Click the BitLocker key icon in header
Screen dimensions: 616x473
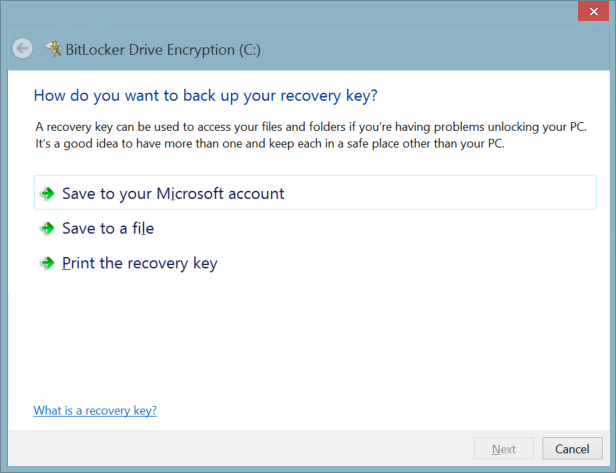[54, 48]
